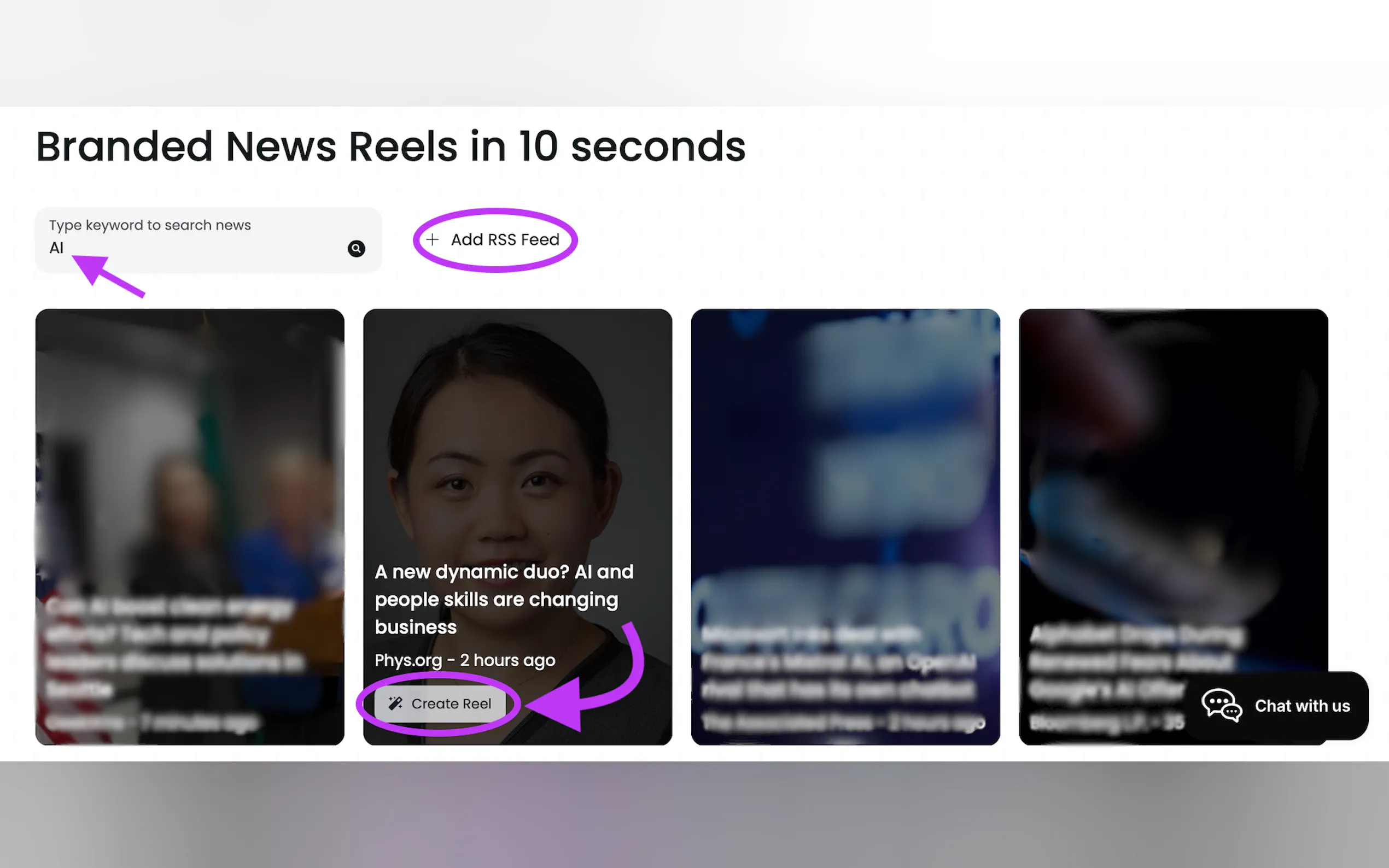Click the 'A new dynamic duo?' headline
This screenshot has height=868, width=1389.
point(504,599)
